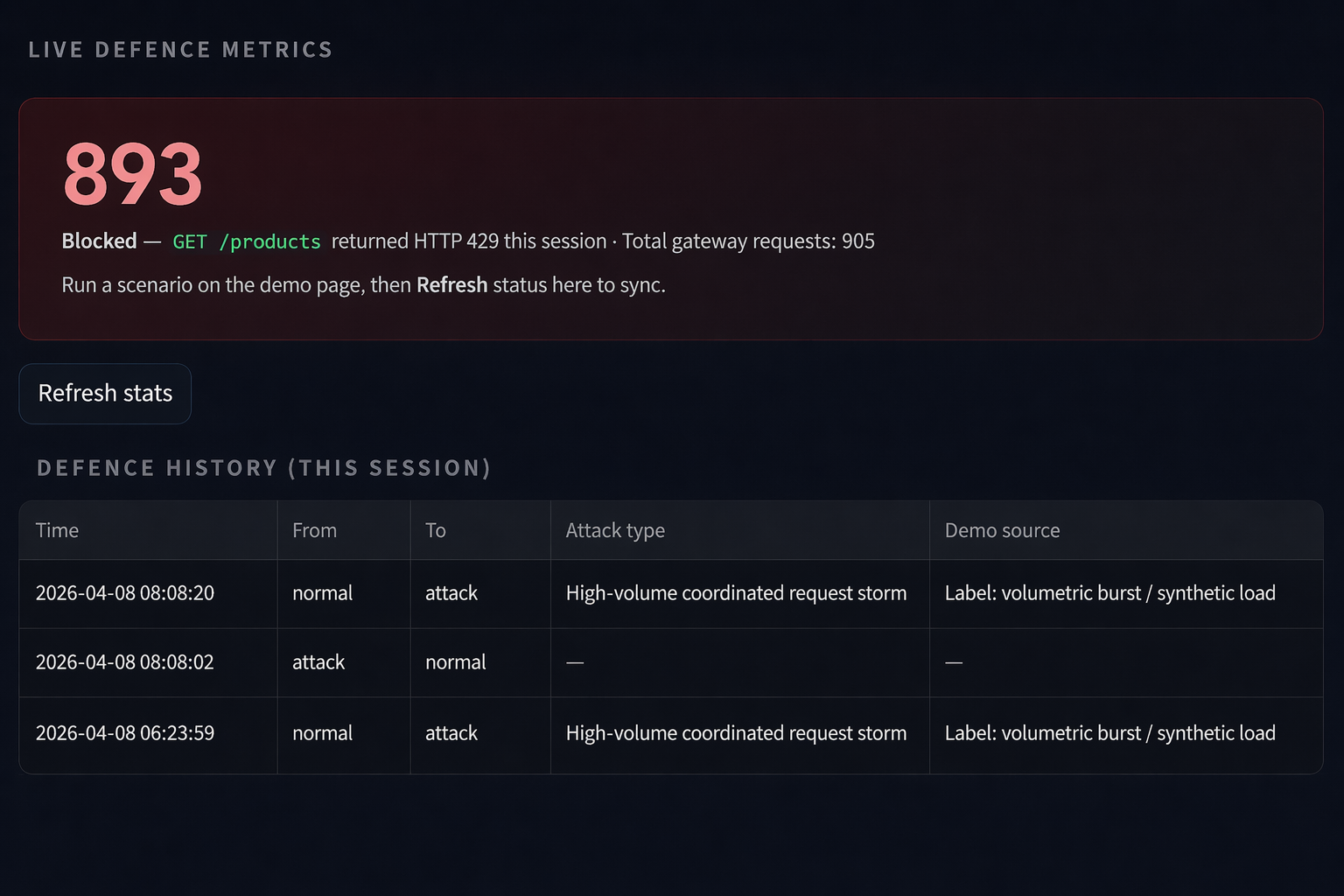
Task: Click 'attack' From cell in second row
Action: tap(318, 662)
